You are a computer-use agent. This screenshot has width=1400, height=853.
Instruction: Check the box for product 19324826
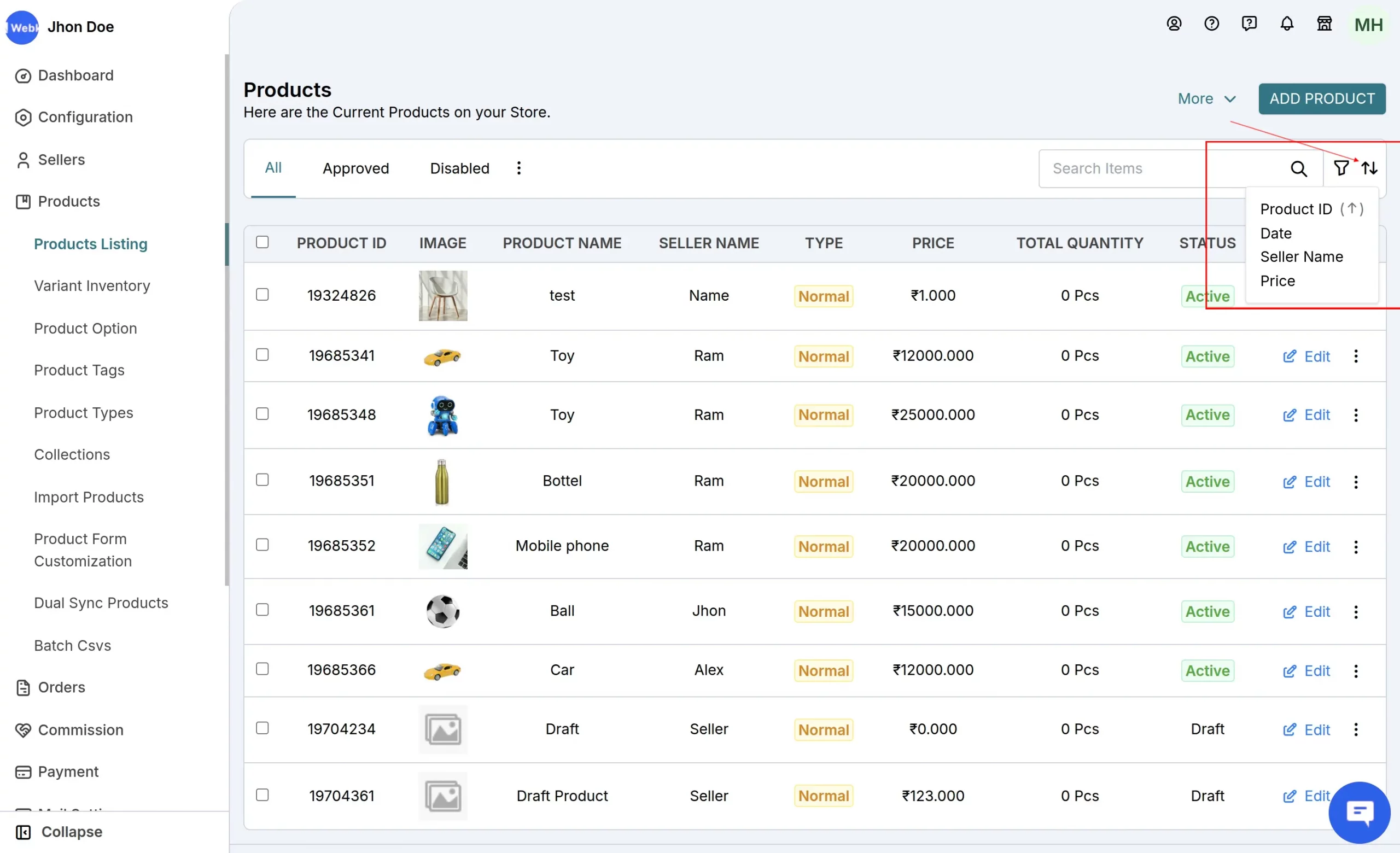pyautogui.click(x=262, y=295)
